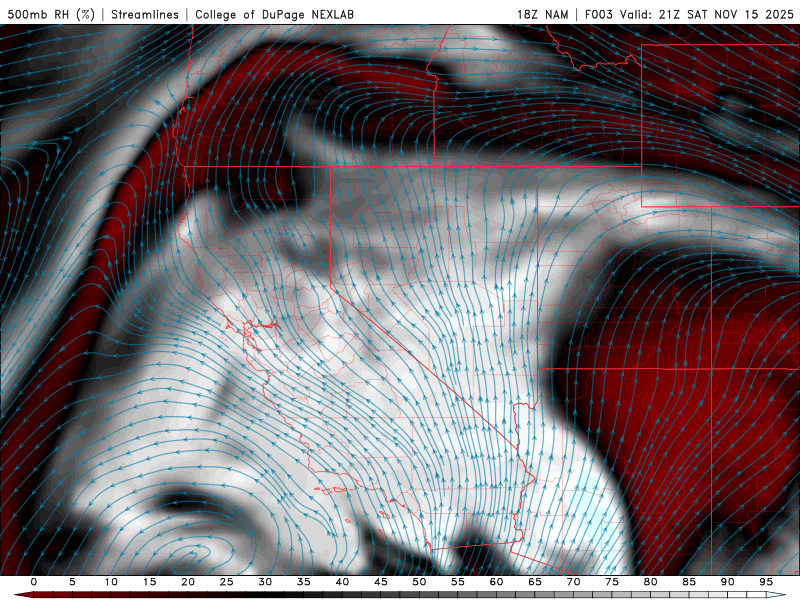Click the "55" value on color scale
This screenshot has width=800, height=600.
(x=458, y=582)
